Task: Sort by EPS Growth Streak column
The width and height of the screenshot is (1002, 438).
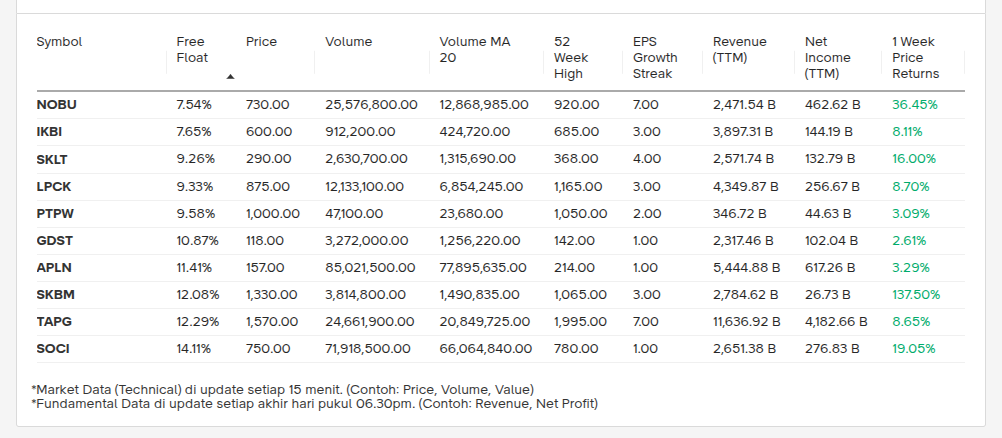Action: (x=655, y=57)
